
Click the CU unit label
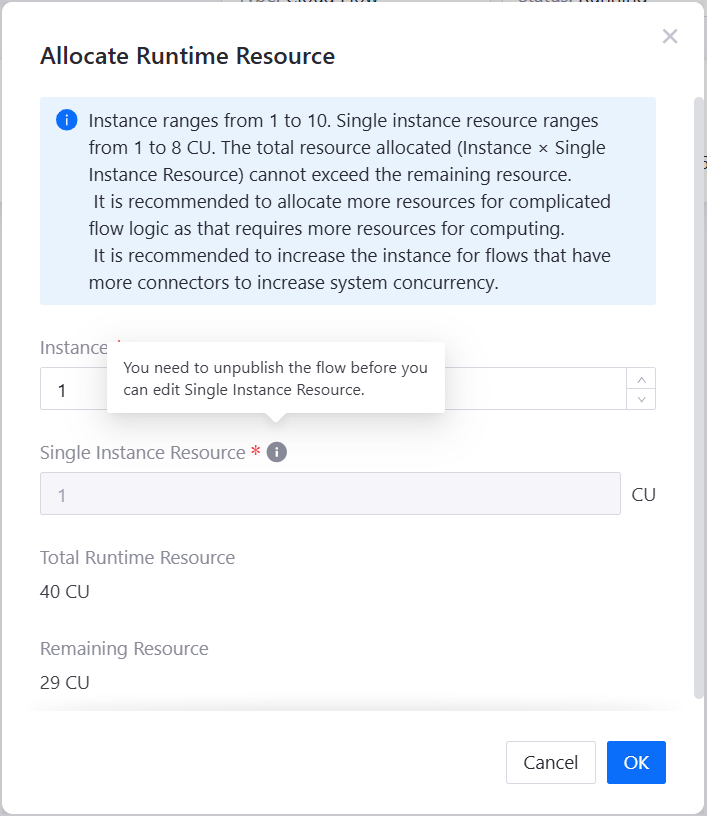pyautogui.click(x=644, y=494)
